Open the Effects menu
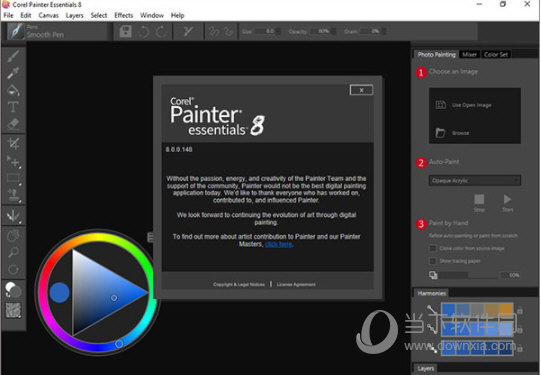This screenshot has width=541, height=375. (x=124, y=15)
